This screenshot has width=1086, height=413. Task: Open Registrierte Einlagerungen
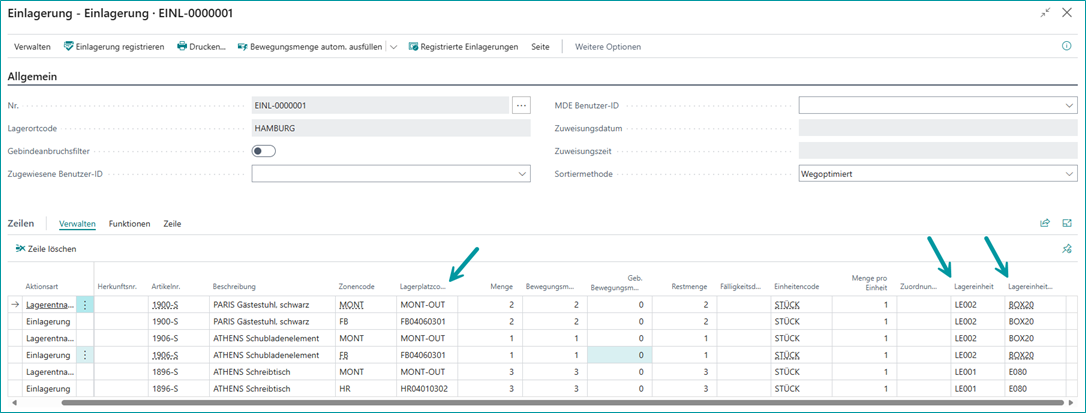pos(468,47)
